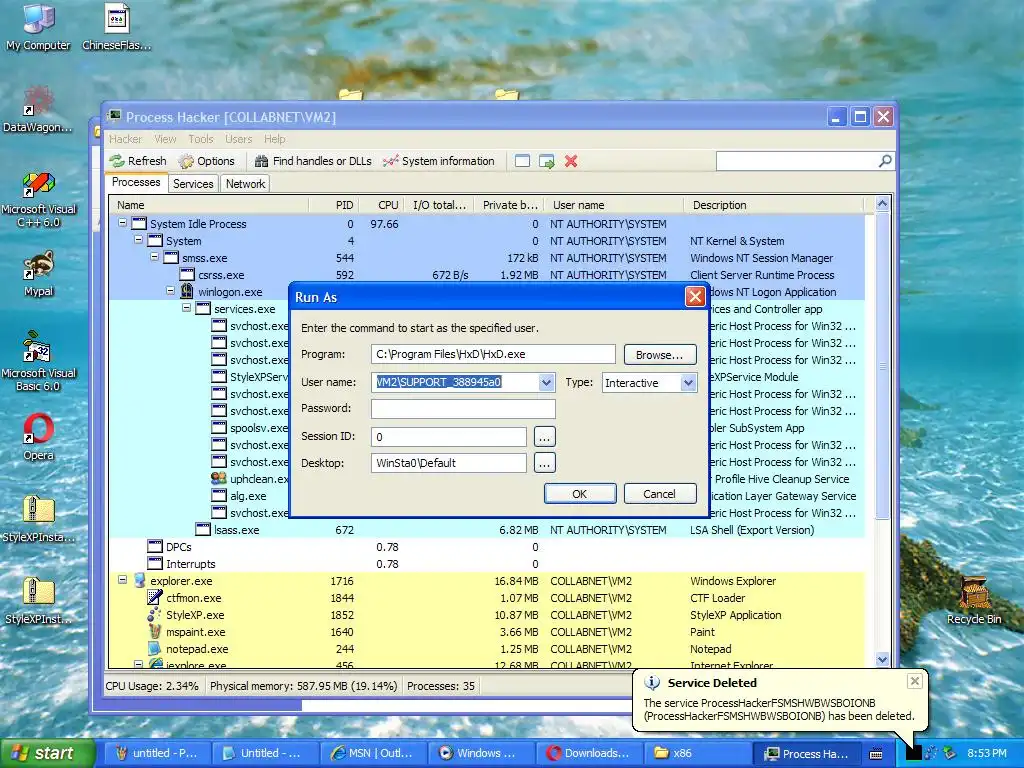The height and width of the screenshot is (768, 1024).
Task: Select the ctfmon.exe process row
Action: (487, 598)
